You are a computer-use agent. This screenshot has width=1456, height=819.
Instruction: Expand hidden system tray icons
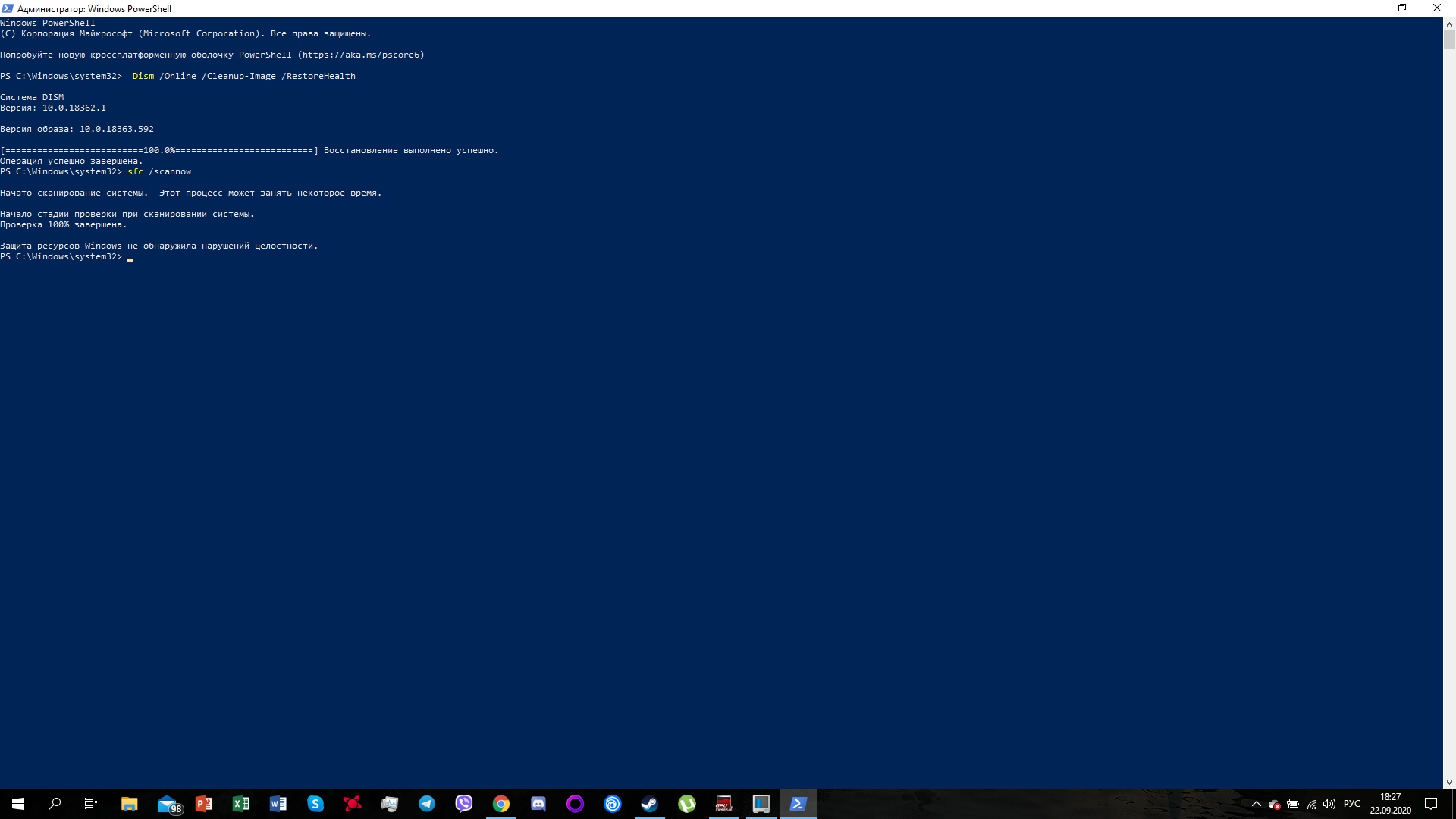[1256, 804]
